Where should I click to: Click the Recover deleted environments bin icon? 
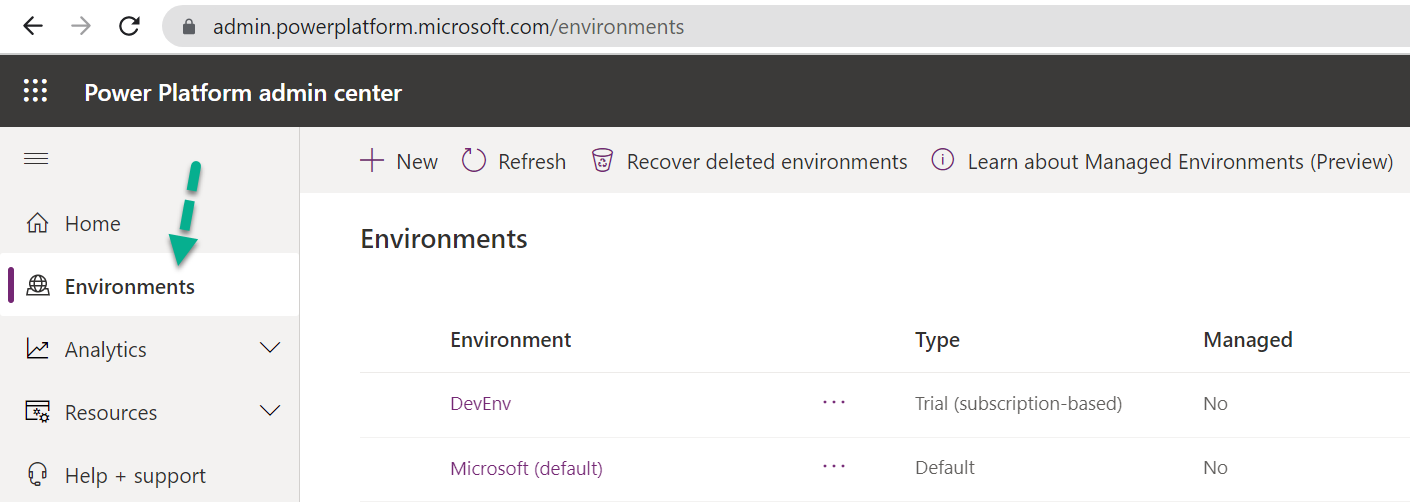click(x=602, y=161)
